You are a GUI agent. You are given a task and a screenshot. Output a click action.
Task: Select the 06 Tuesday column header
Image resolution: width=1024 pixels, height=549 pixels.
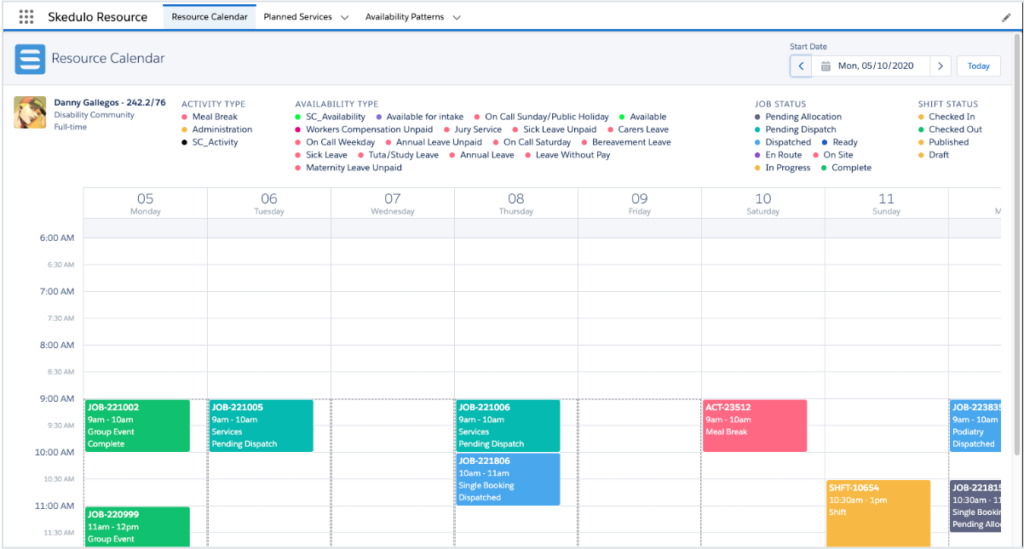tap(269, 203)
